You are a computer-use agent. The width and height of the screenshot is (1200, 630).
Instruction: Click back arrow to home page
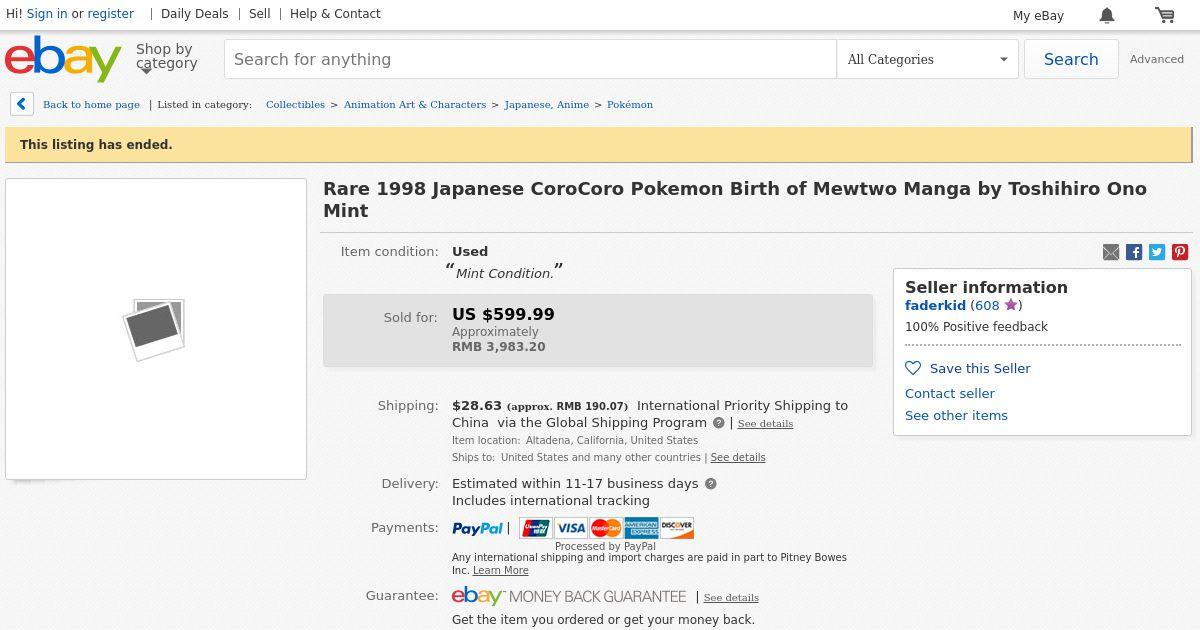22,104
